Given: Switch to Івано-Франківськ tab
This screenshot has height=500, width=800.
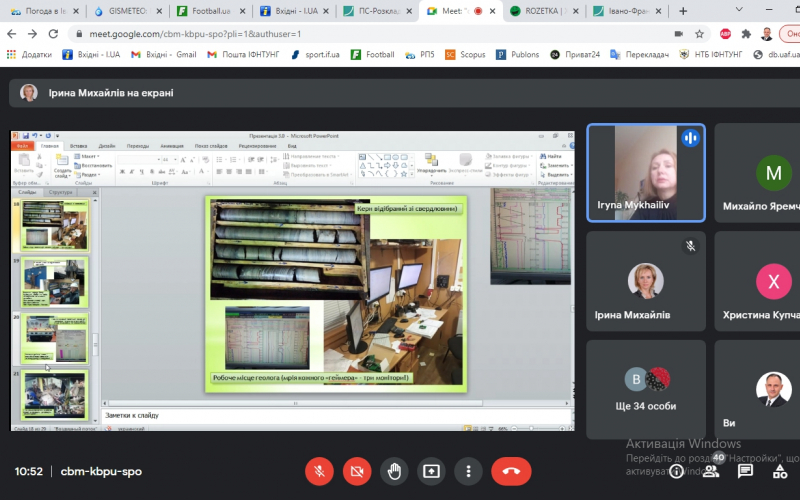Looking at the screenshot, I should tap(628, 11).
